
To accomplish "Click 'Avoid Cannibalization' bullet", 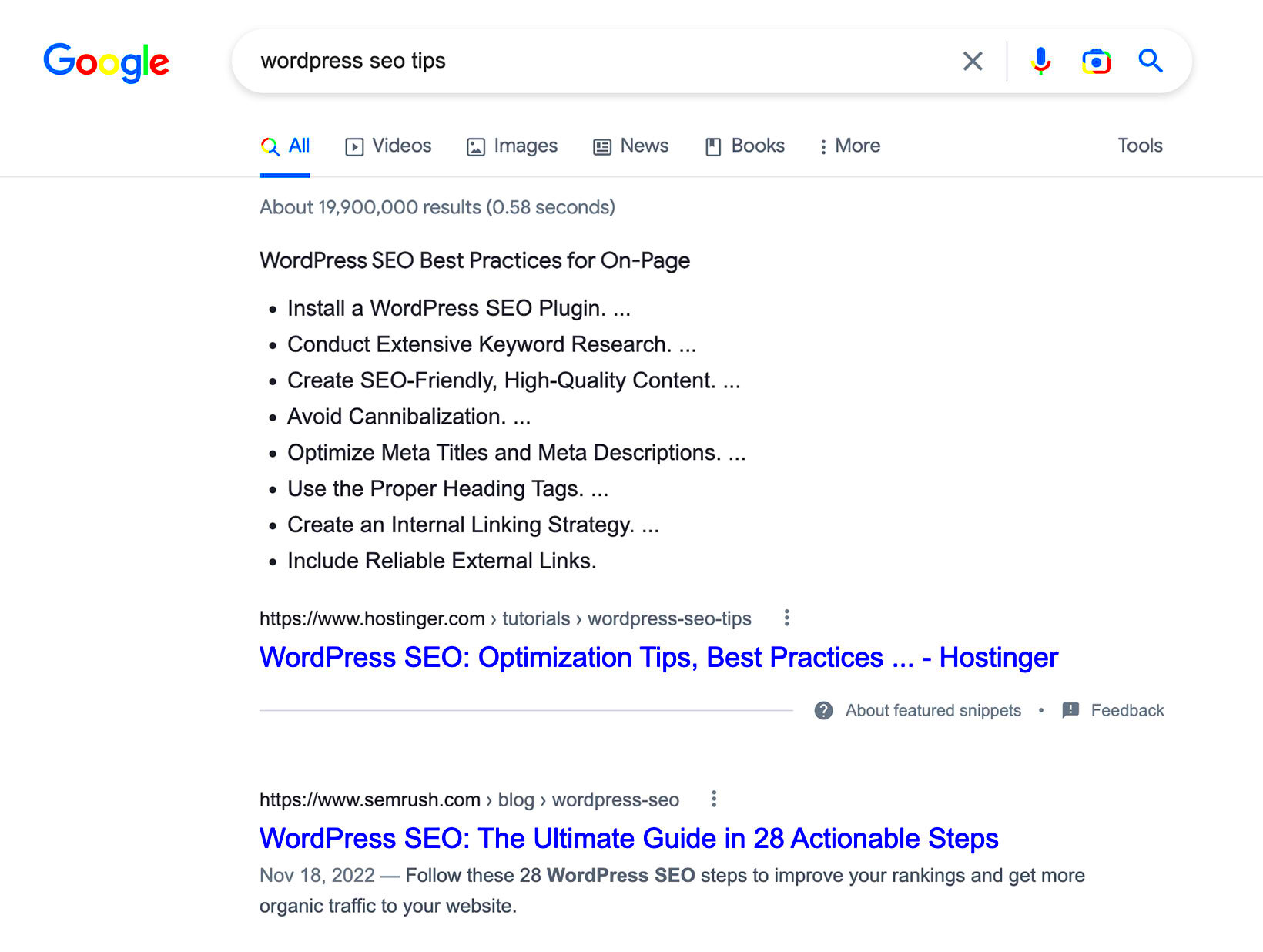I will click(x=409, y=417).
